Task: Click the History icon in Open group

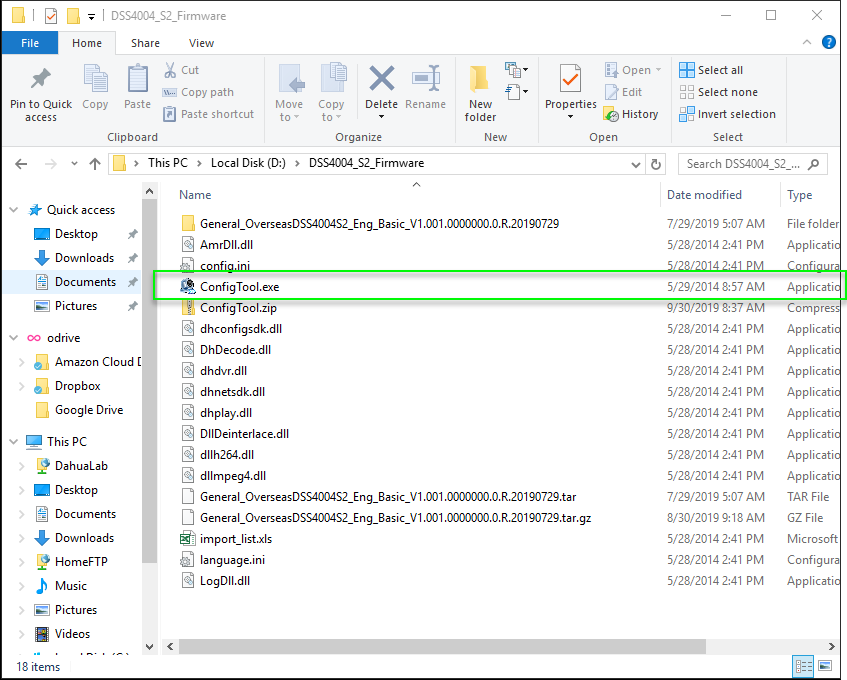Action: 611,115
